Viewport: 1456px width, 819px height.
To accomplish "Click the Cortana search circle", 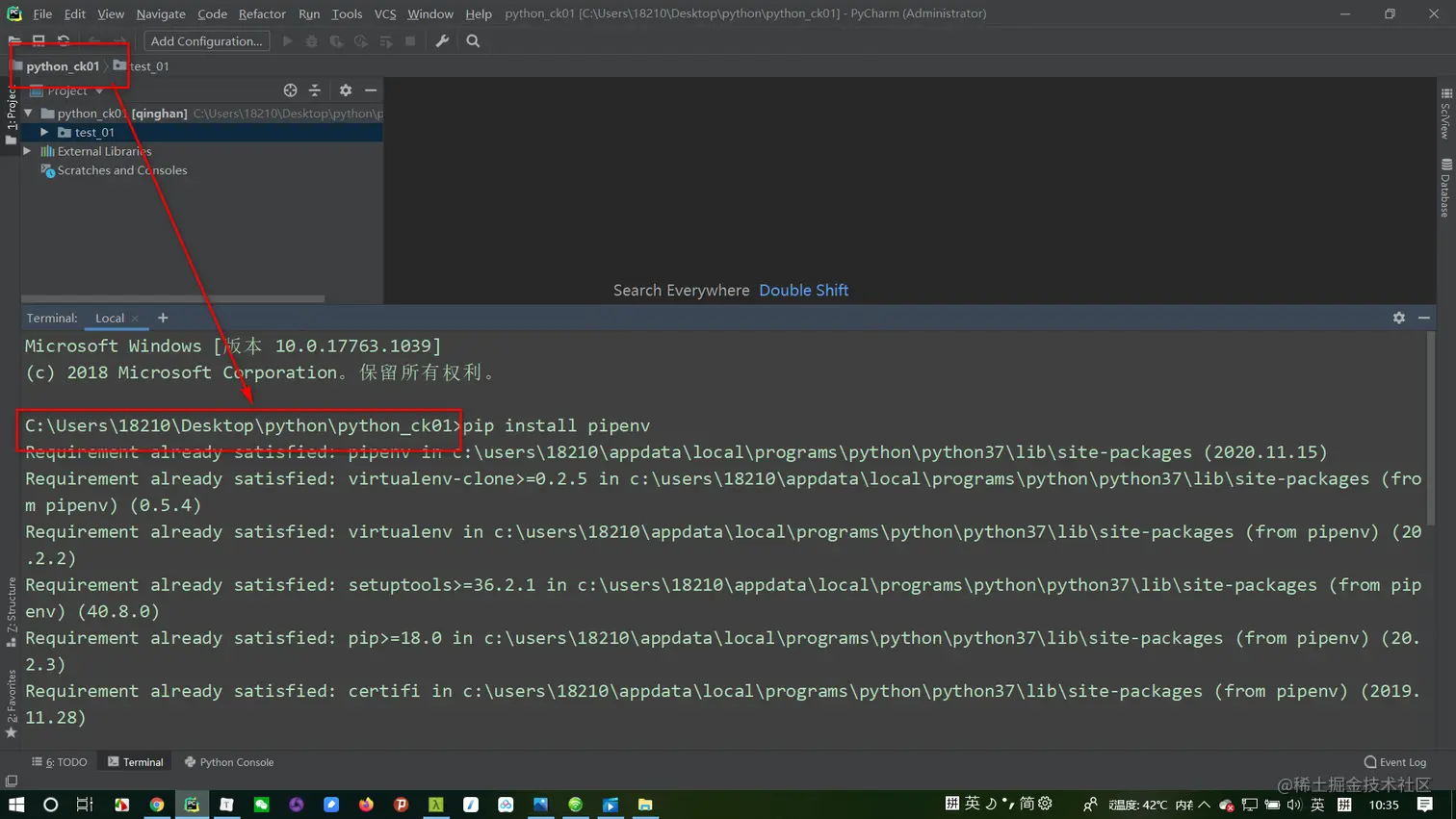I will [51, 805].
